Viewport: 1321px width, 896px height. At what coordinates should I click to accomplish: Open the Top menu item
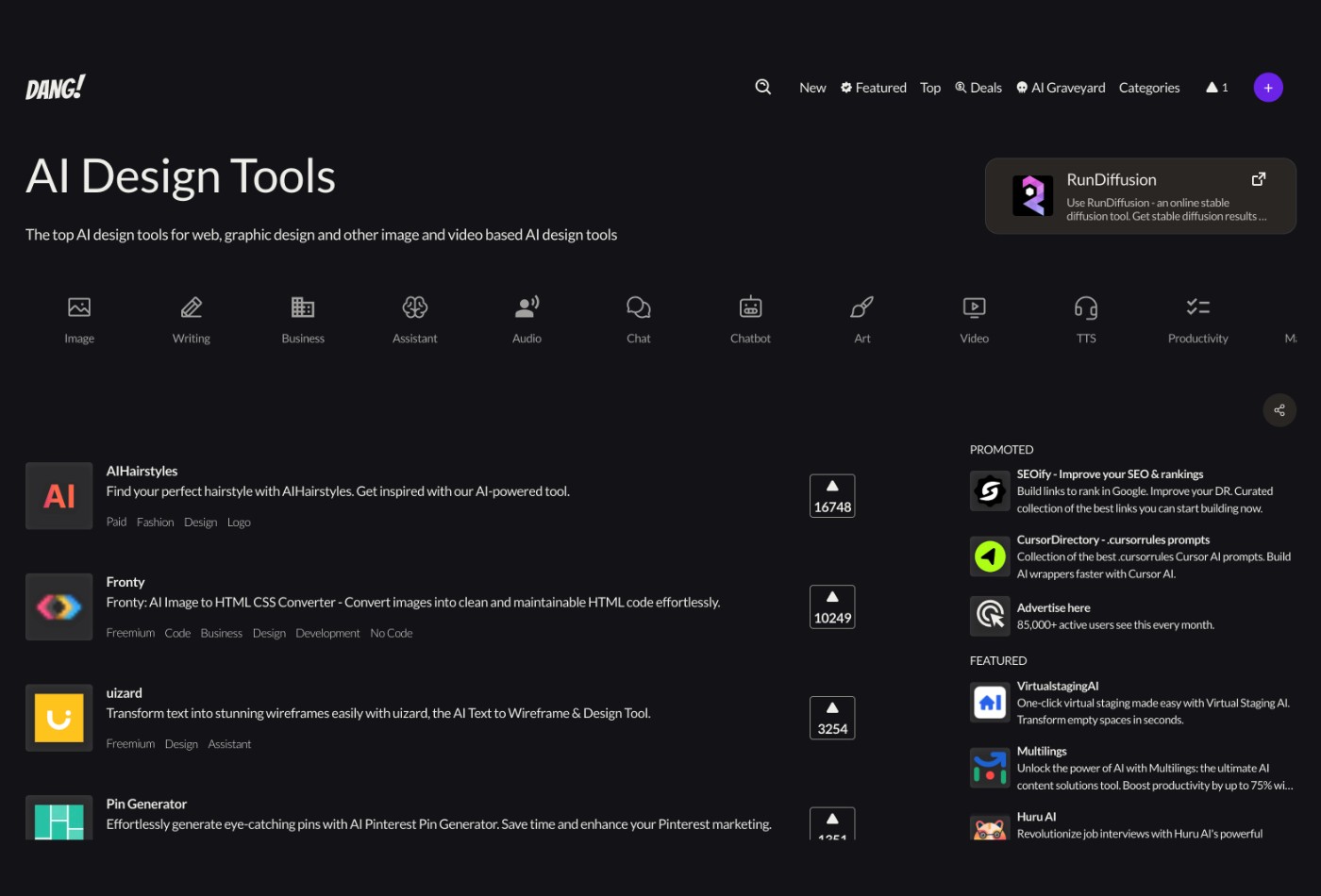click(930, 88)
